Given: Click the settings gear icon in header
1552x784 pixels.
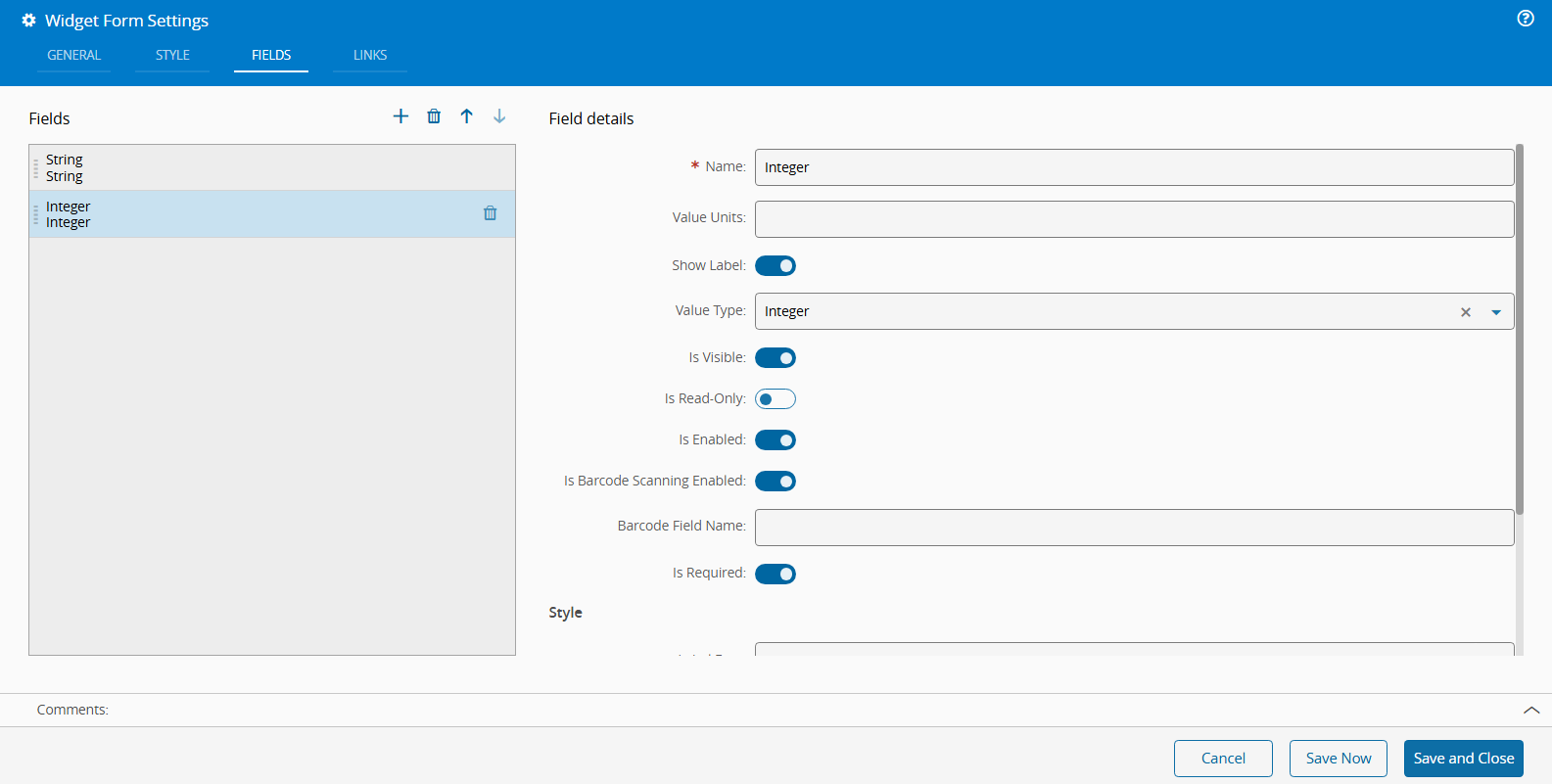Looking at the screenshot, I should 28,21.
